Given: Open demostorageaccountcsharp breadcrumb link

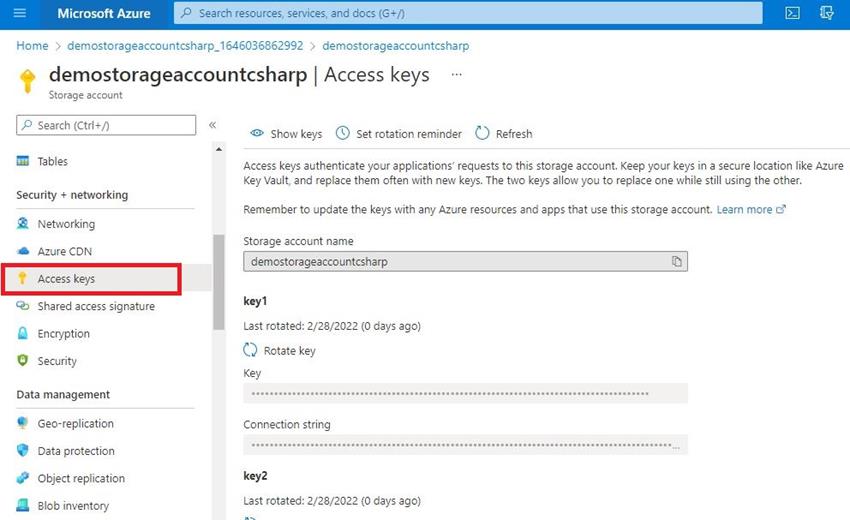Looking at the screenshot, I should [396, 46].
